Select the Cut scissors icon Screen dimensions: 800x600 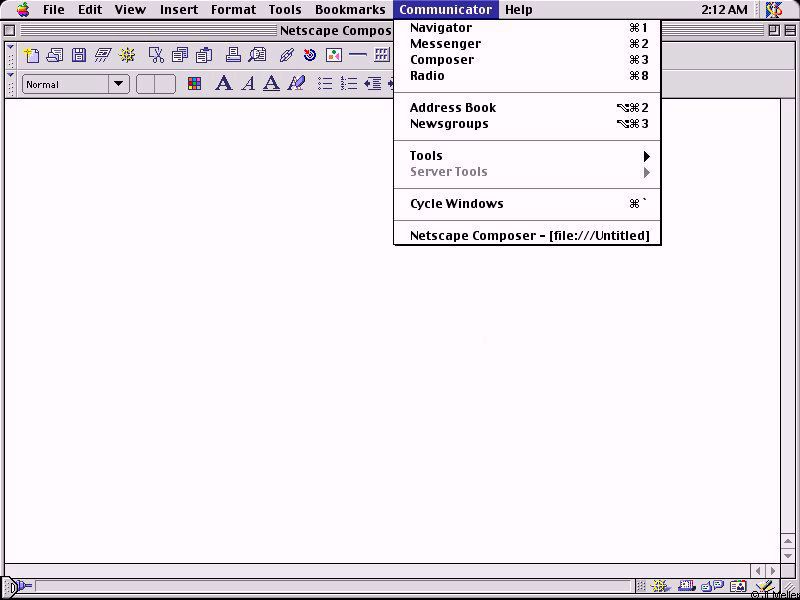click(x=156, y=56)
